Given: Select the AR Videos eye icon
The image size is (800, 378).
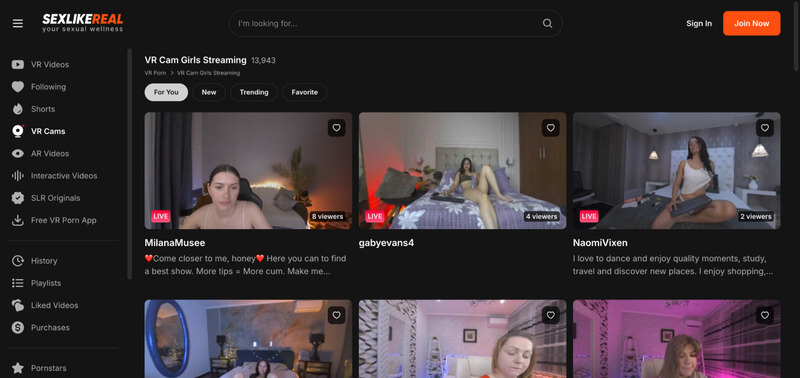Looking at the screenshot, I should click(x=18, y=154).
